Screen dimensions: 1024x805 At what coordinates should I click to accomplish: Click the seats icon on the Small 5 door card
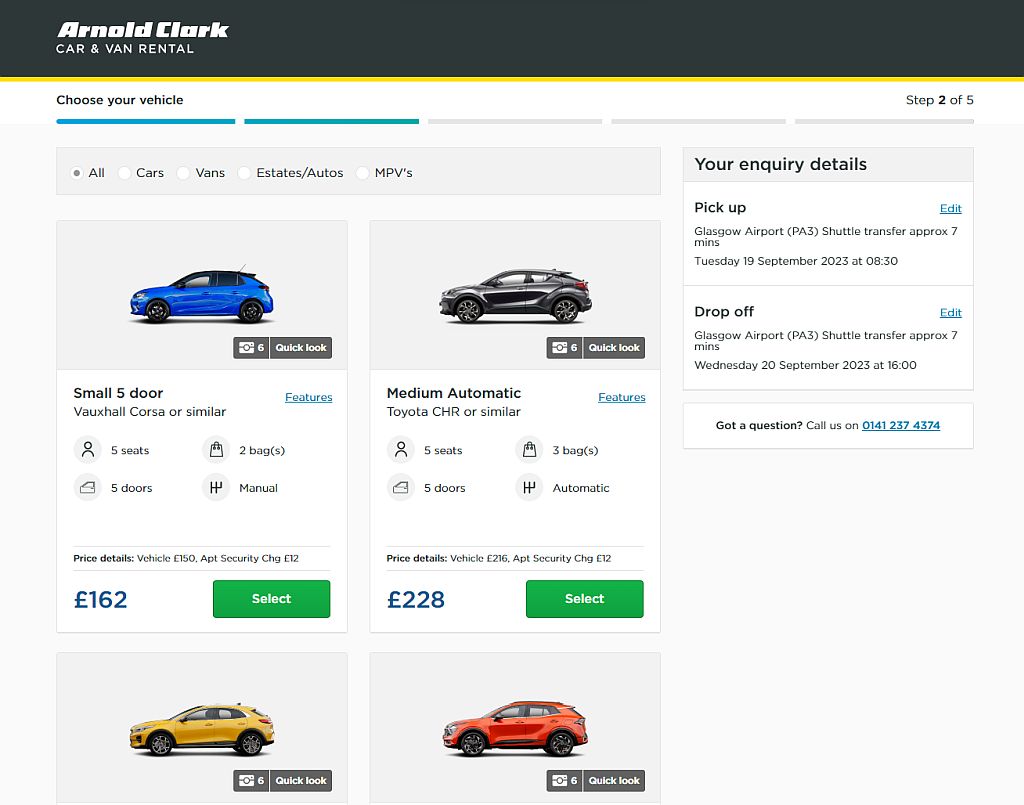pyautogui.click(x=87, y=450)
